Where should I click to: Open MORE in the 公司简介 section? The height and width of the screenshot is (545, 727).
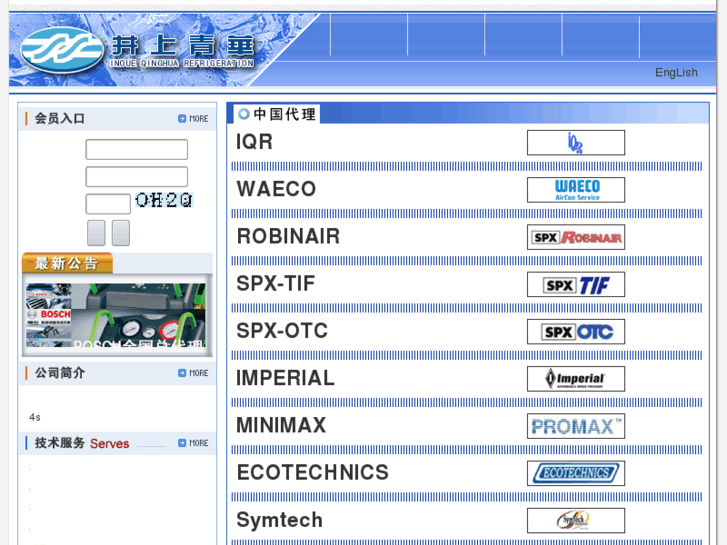[x=193, y=373]
